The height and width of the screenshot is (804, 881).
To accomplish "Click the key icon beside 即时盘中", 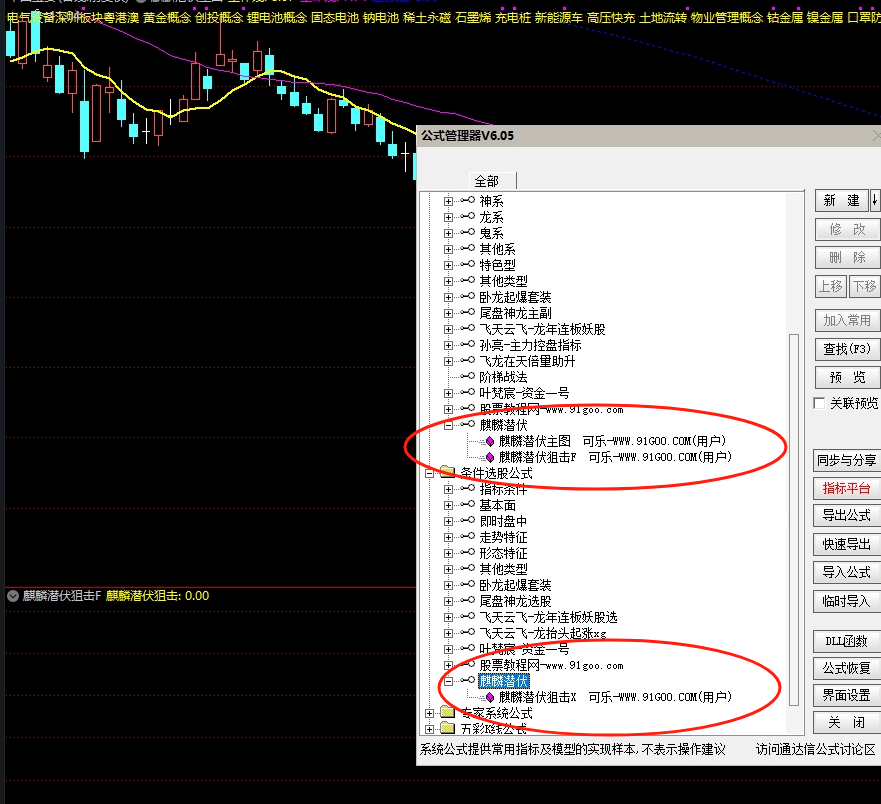I will 467,520.
